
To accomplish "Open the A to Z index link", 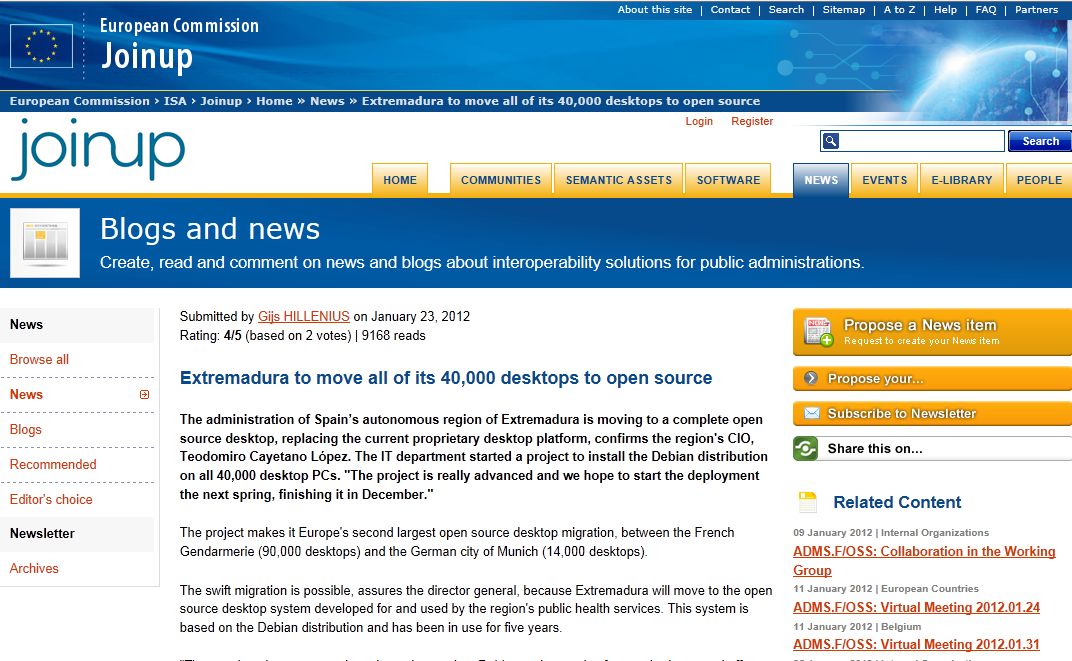I will [899, 10].
